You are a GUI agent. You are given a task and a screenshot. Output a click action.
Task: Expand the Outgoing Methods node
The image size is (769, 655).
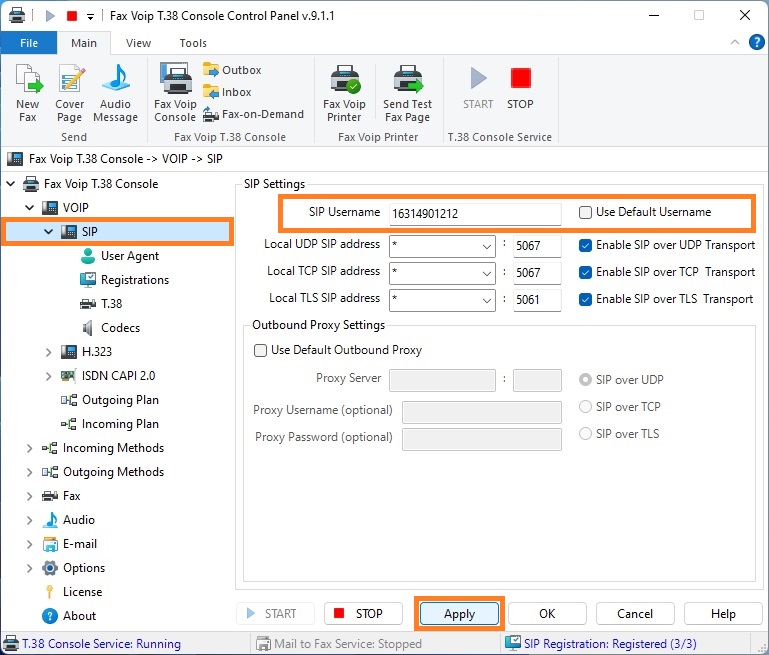29,472
